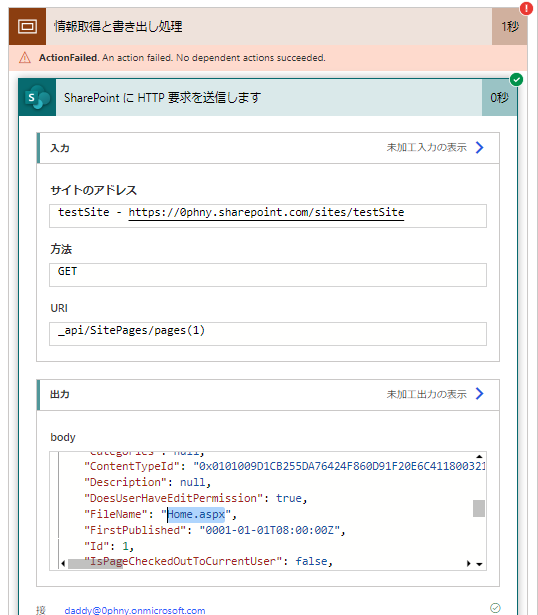Click the "FirstPublished" timestamp value
Screen dimensions: 538x615
pyautogui.click(x=270, y=530)
